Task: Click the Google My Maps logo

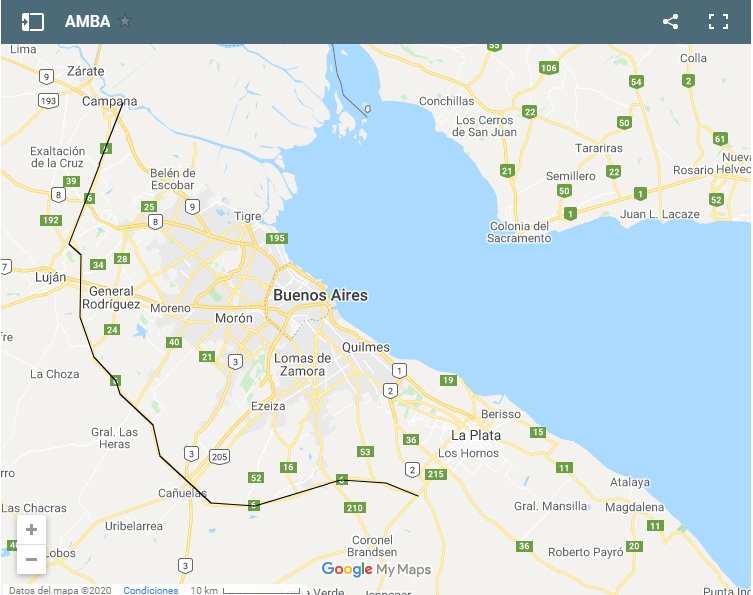Action: point(376,570)
